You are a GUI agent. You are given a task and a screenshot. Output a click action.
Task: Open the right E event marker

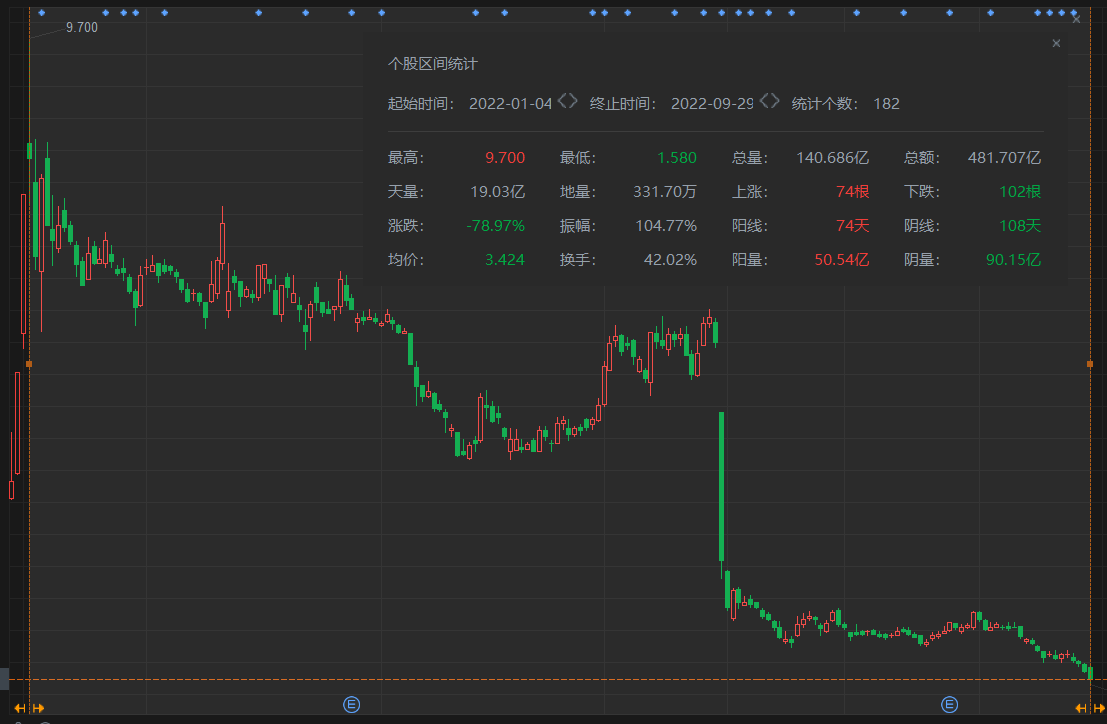pos(948,705)
